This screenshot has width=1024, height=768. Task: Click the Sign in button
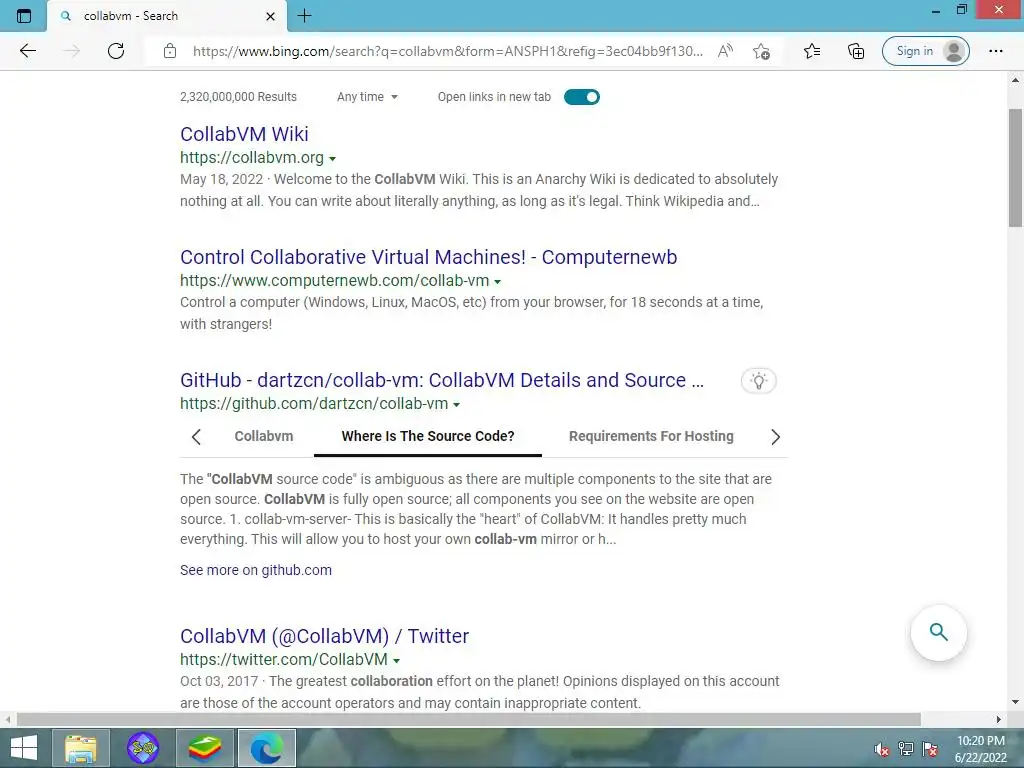(x=925, y=51)
